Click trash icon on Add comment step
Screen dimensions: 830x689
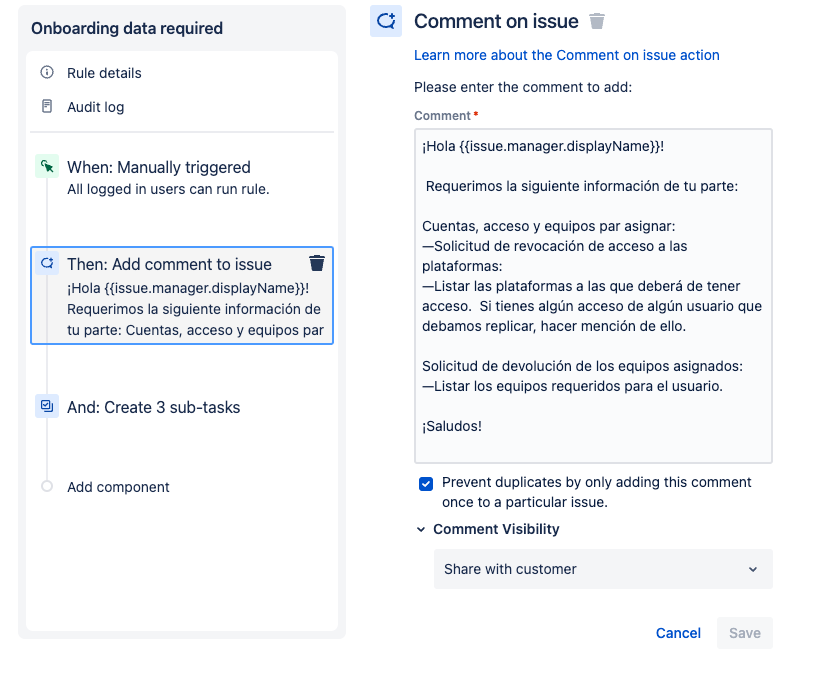pyautogui.click(x=317, y=263)
